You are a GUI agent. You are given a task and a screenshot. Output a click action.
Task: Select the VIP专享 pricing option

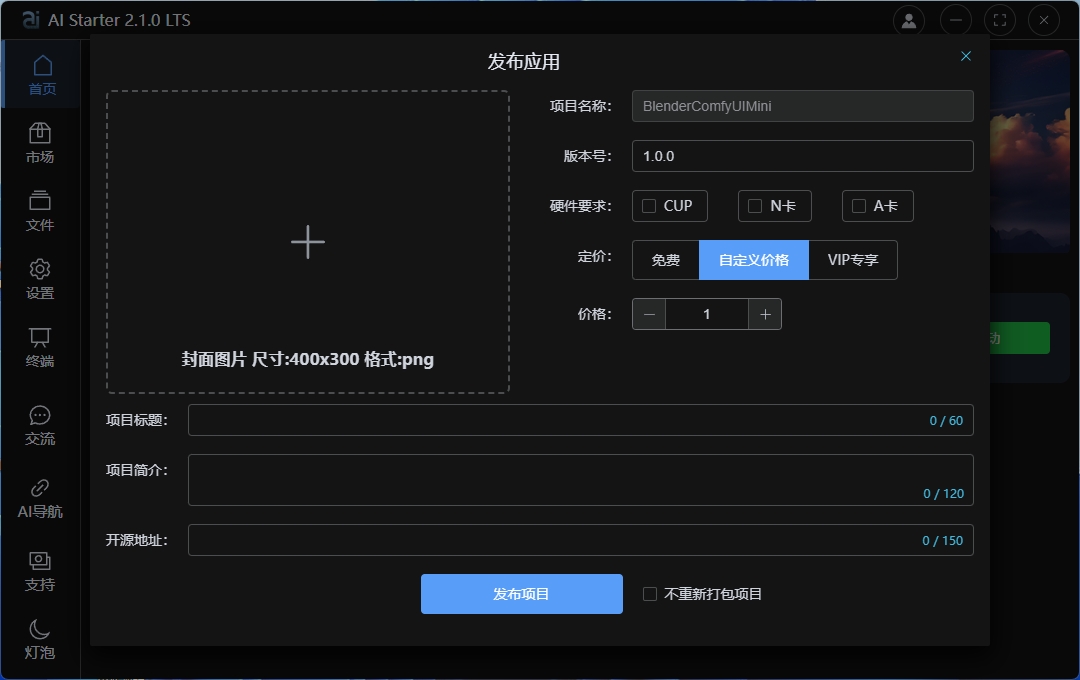pos(853,260)
